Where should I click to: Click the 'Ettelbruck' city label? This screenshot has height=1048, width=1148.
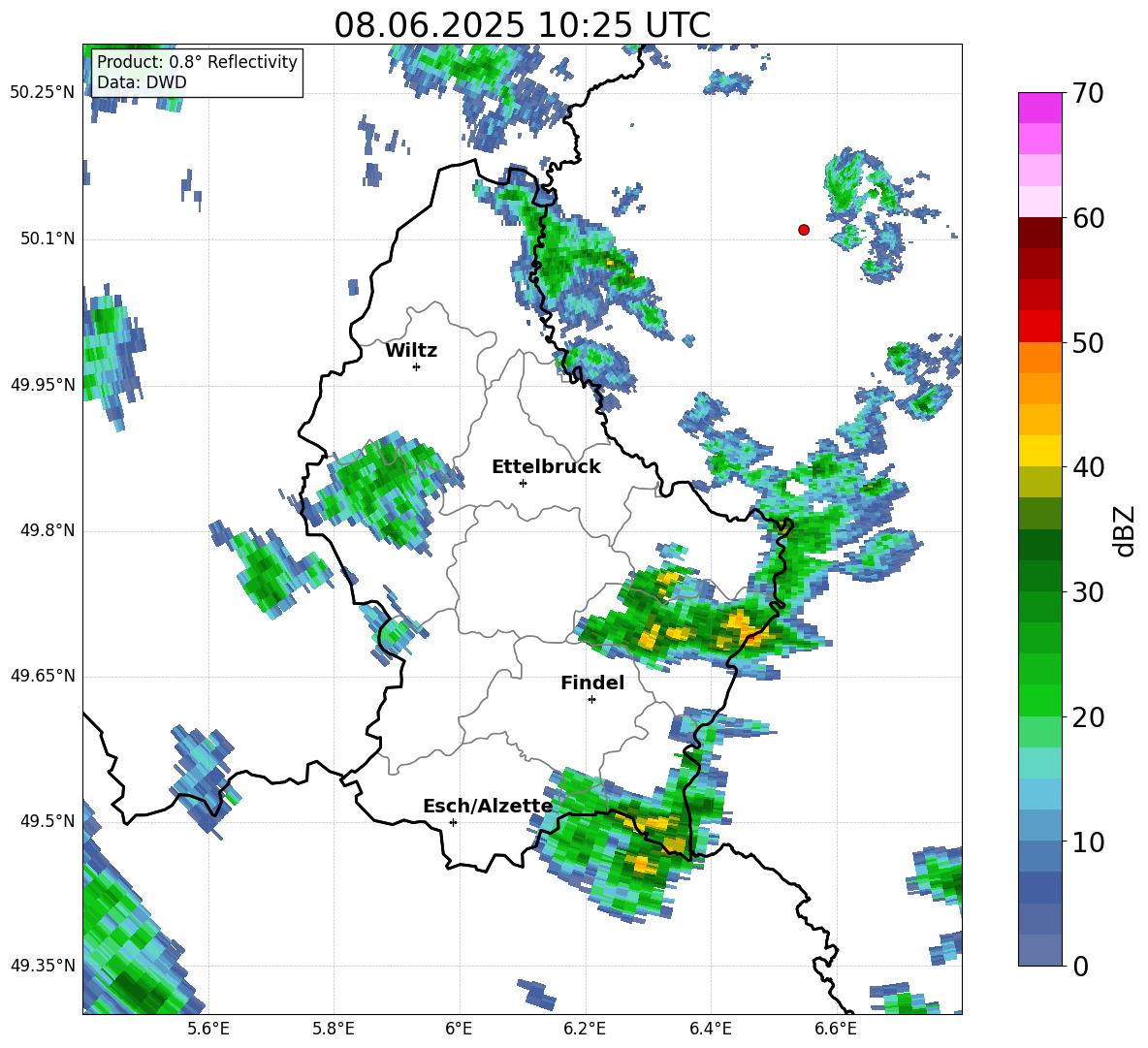[x=546, y=467]
